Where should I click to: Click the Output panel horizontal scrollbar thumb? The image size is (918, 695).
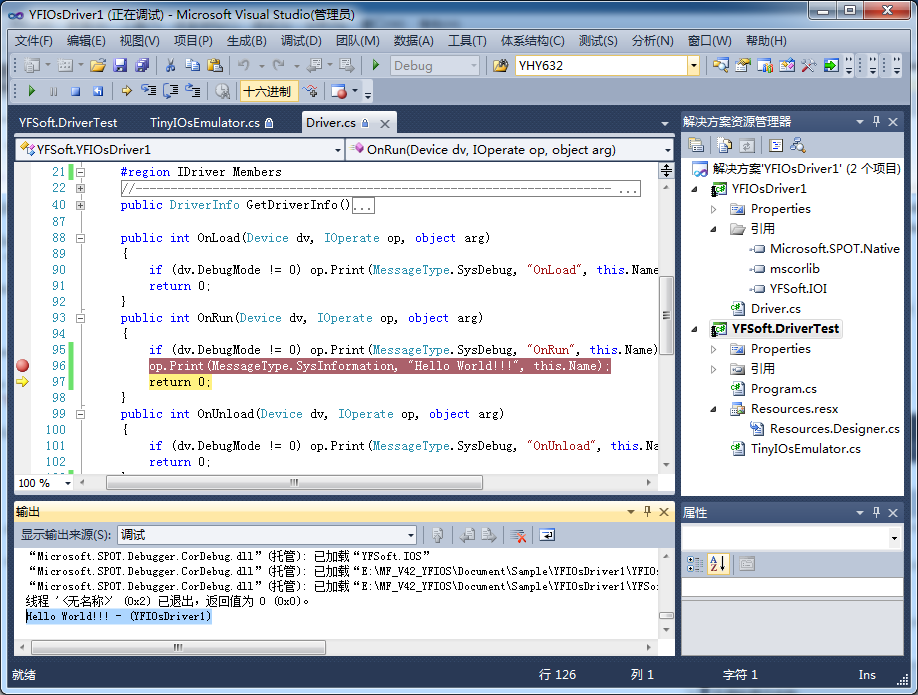(178, 648)
